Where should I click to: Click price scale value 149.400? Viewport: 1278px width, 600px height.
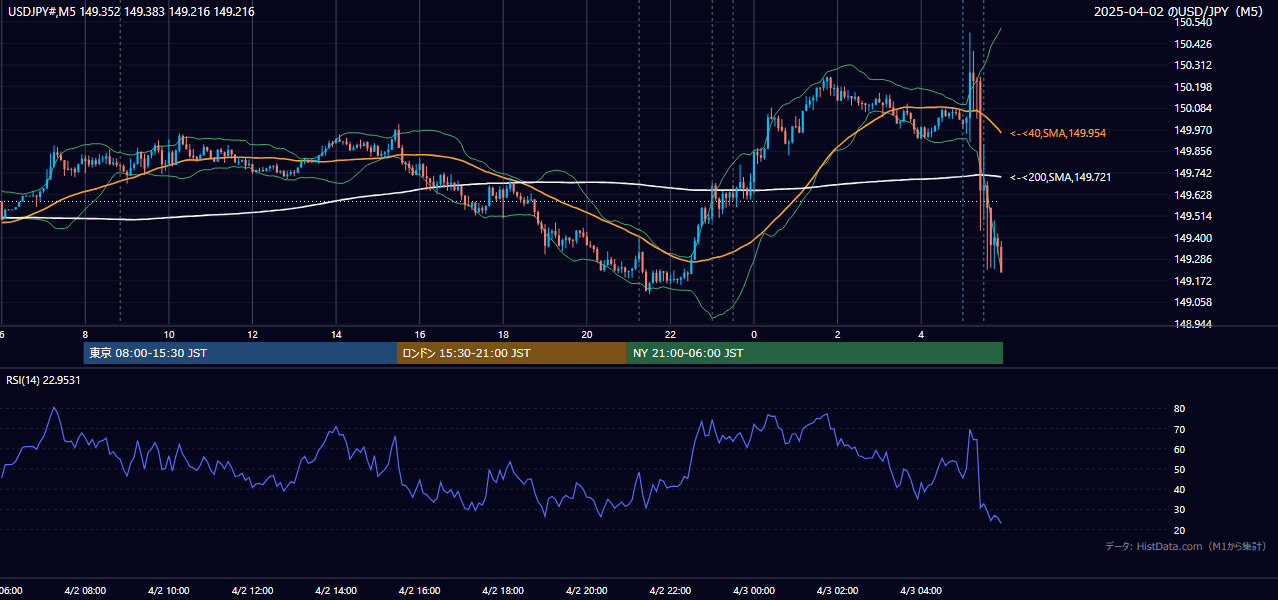(1192, 238)
